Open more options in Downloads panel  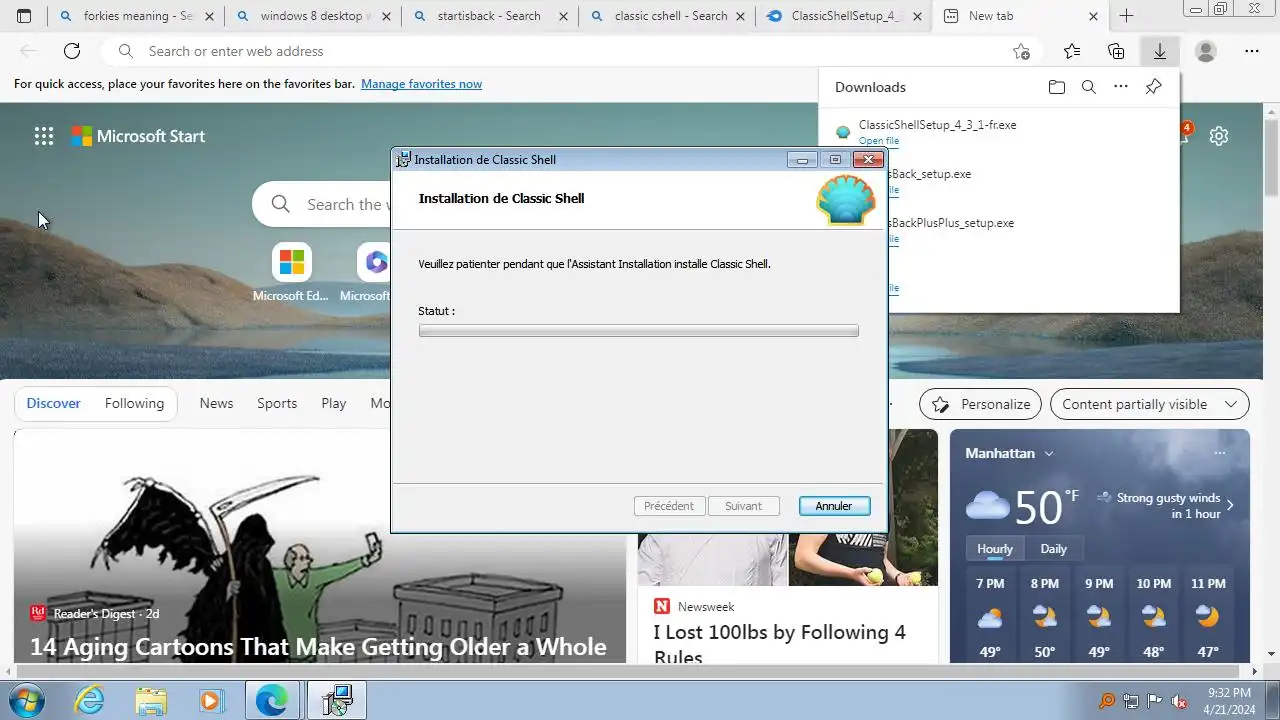(x=1121, y=87)
